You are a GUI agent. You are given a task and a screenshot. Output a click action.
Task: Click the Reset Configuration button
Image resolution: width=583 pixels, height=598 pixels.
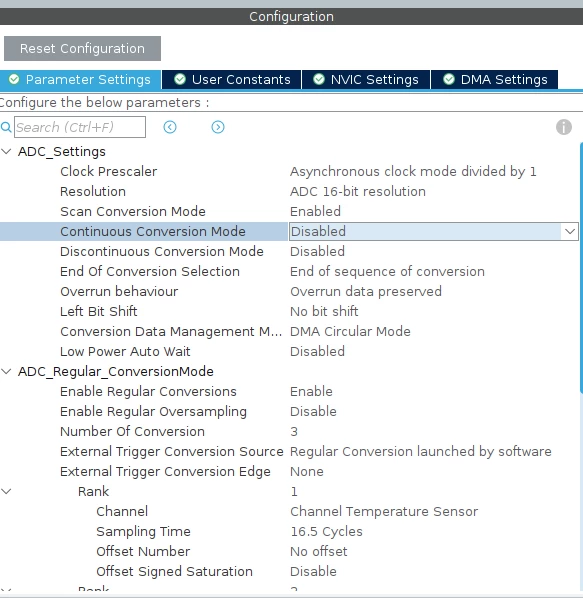82,48
